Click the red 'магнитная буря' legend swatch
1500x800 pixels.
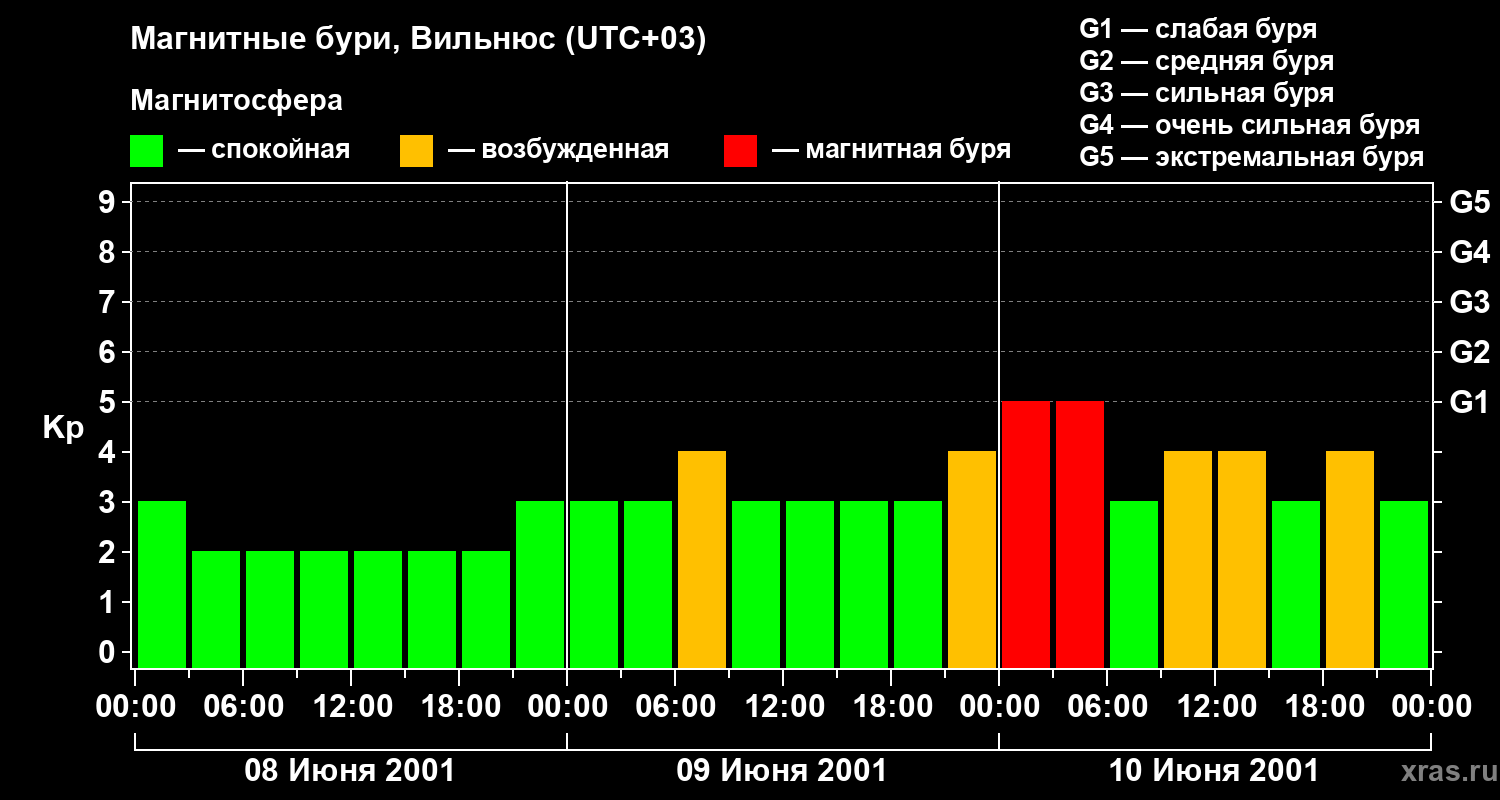pos(740,151)
